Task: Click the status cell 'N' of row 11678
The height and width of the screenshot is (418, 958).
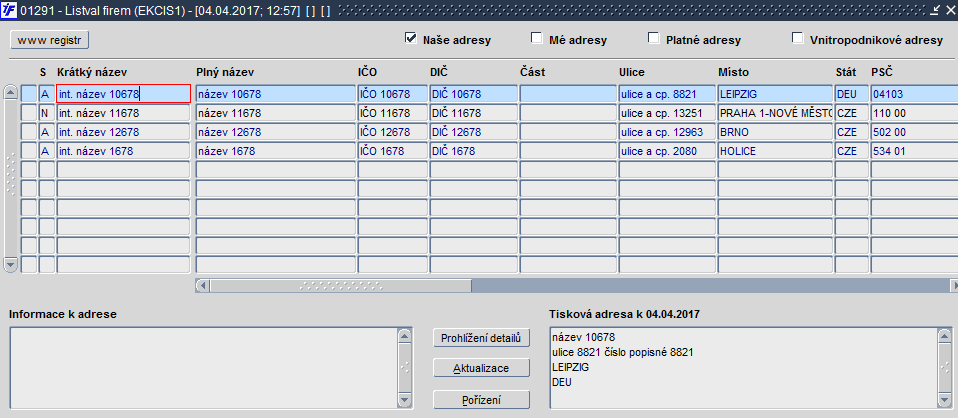Action: [46, 113]
